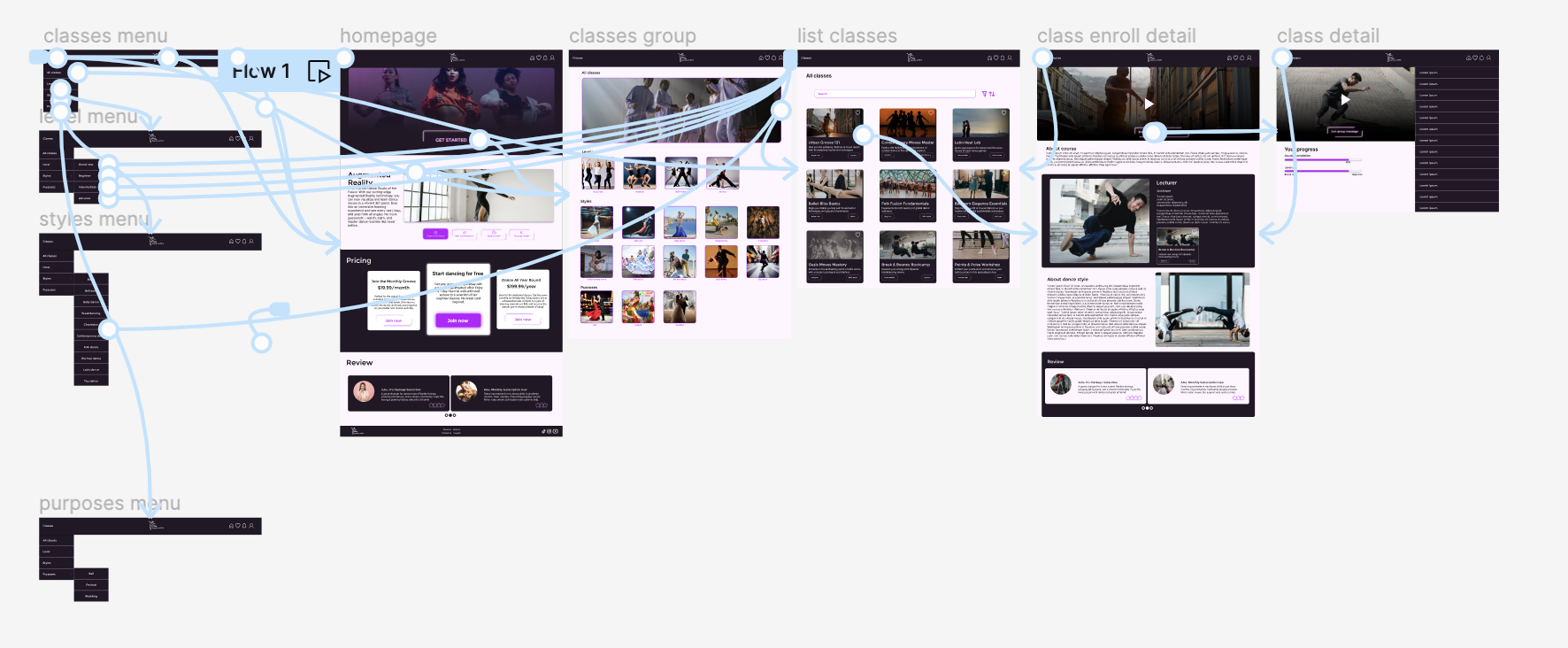
Task: Select the 'list classes' frame label
Action: [847, 36]
